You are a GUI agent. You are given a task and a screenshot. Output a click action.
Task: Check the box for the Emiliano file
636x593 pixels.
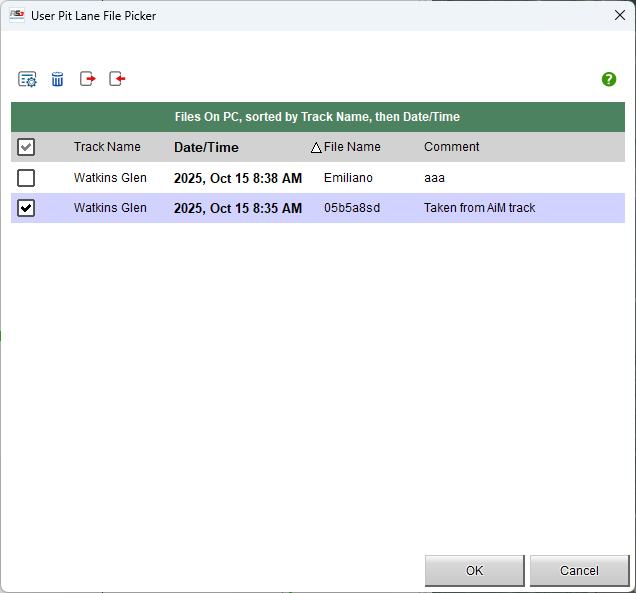coord(27,178)
